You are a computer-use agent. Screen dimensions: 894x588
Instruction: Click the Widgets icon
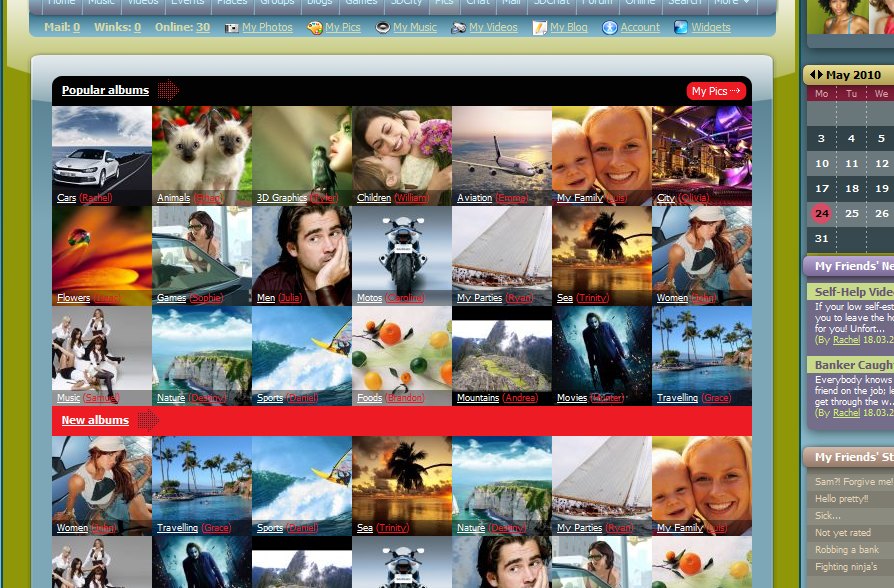[681, 28]
